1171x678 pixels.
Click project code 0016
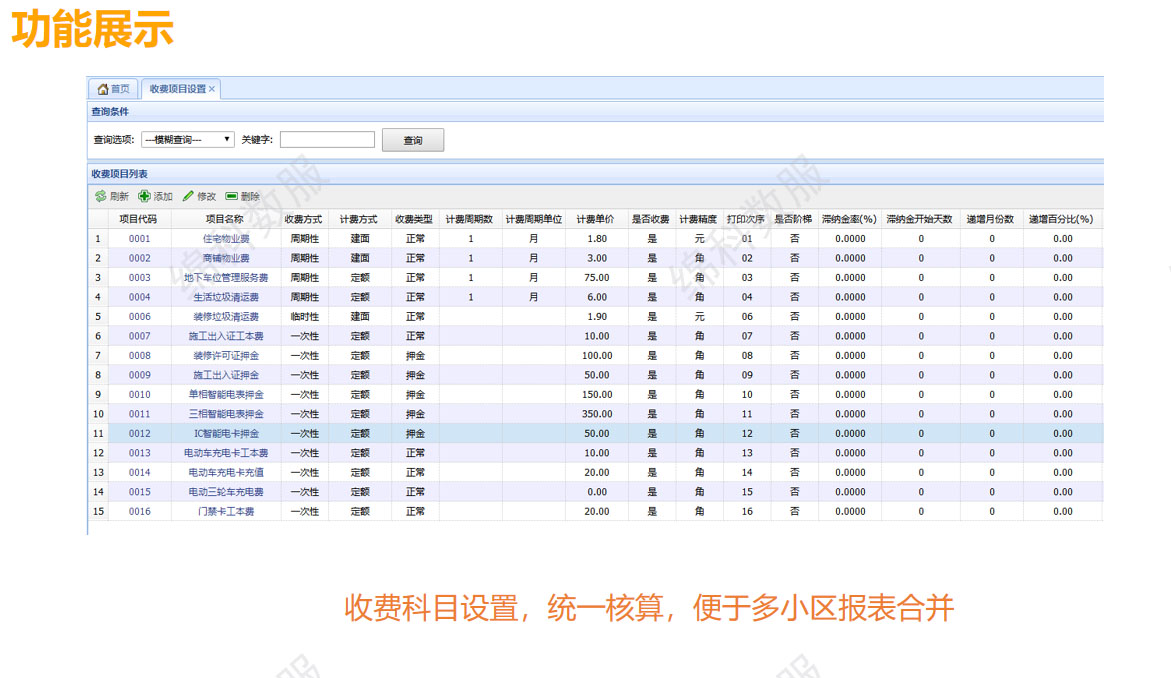pos(140,511)
